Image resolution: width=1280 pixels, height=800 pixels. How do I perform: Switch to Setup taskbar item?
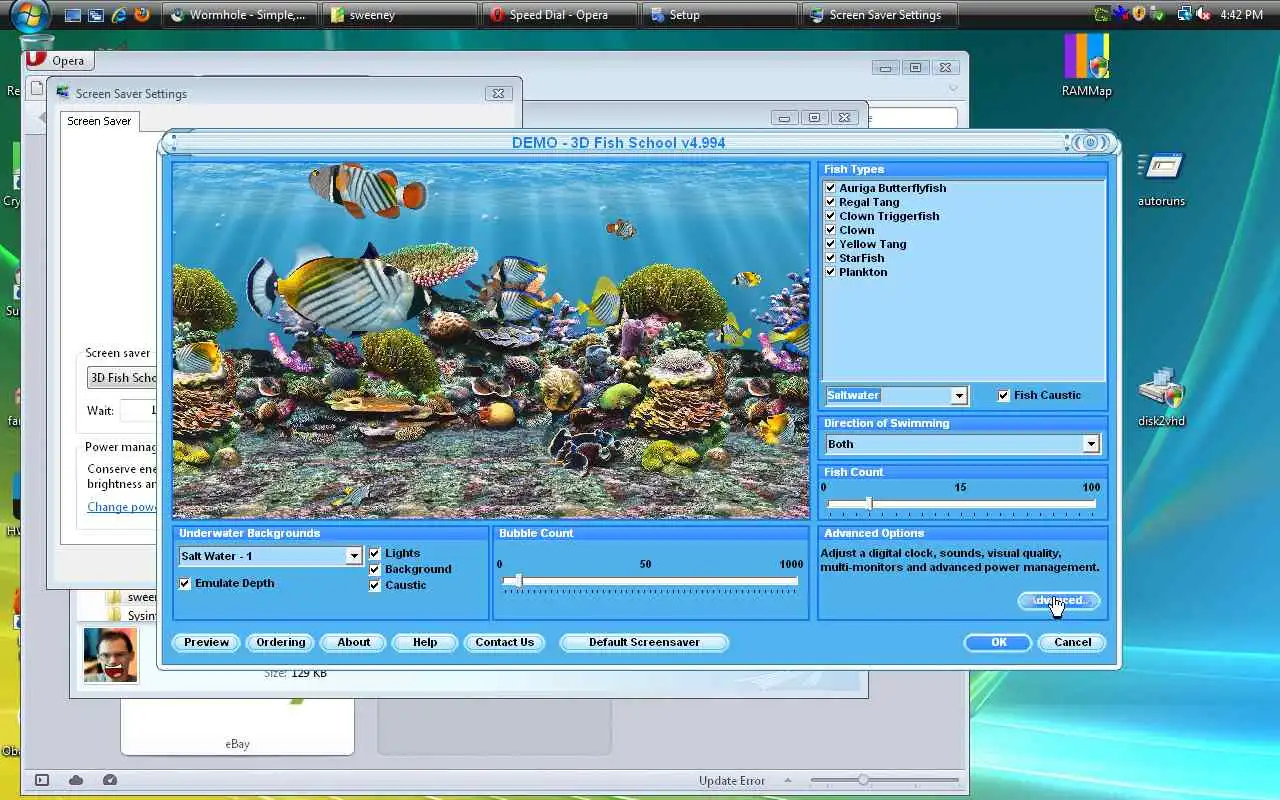719,15
